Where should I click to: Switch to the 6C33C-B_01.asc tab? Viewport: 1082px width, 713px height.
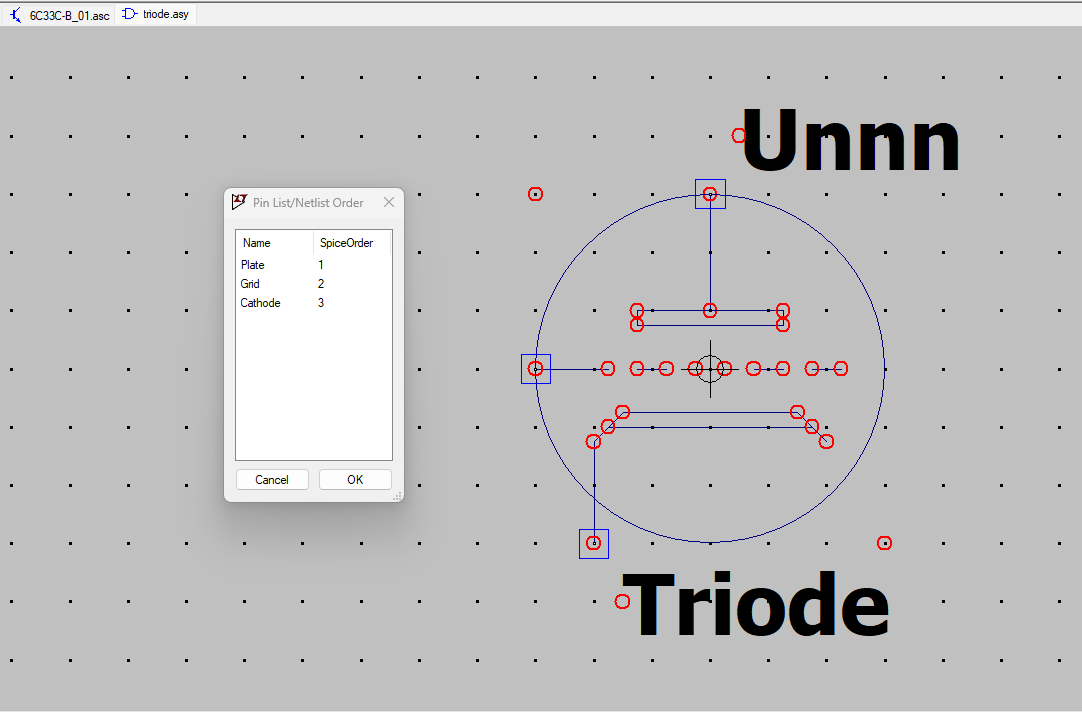click(59, 14)
